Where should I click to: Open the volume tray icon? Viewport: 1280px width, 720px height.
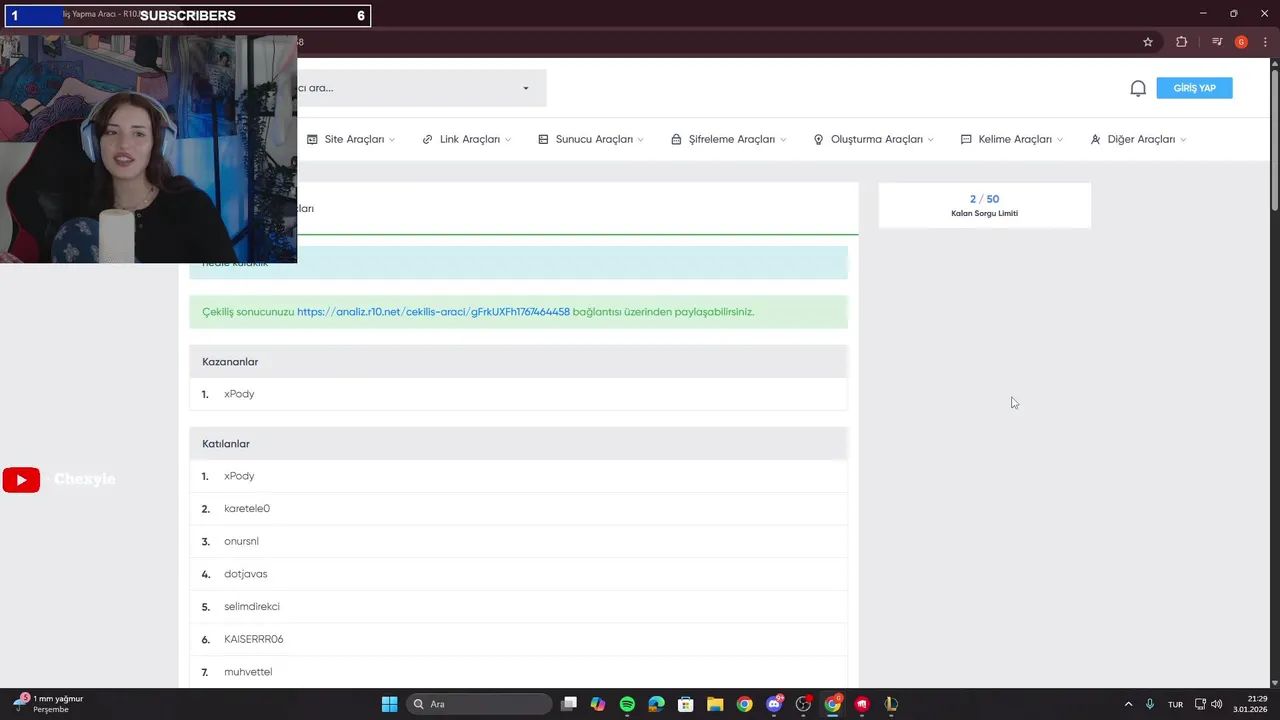pos(1217,704)
